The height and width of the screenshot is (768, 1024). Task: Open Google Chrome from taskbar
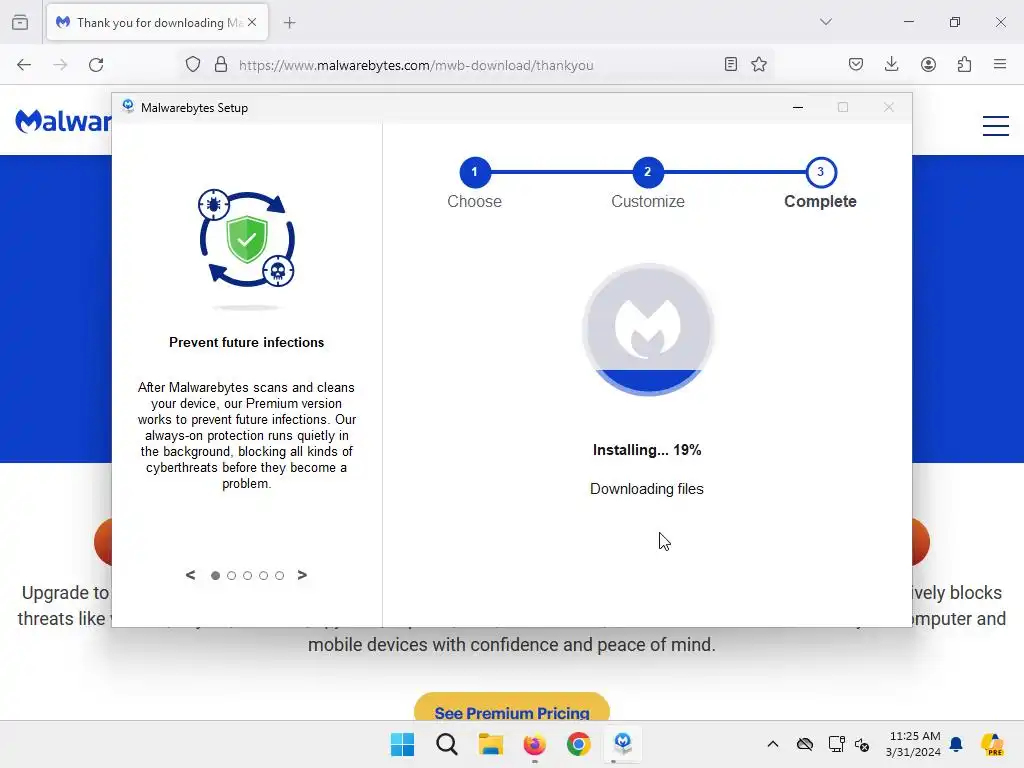point(579,744)
